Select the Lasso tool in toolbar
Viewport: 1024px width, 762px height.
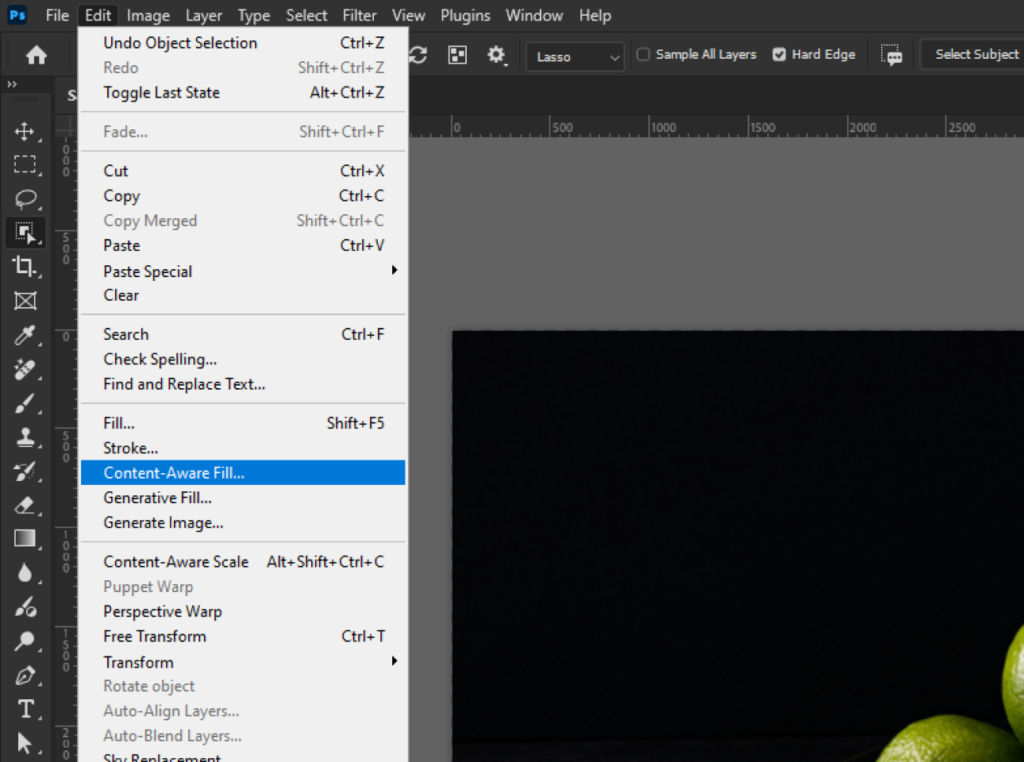[25, 198]
